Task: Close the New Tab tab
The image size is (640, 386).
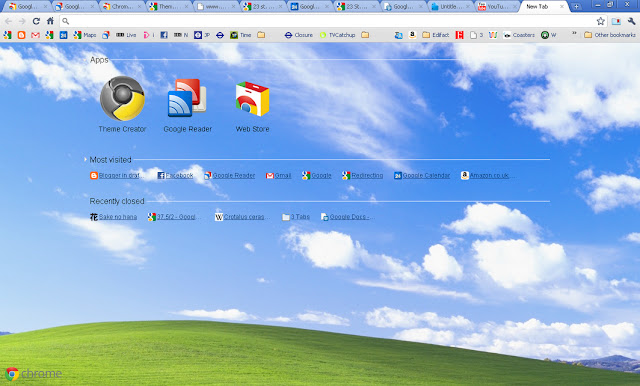Action: coord(562,7)
